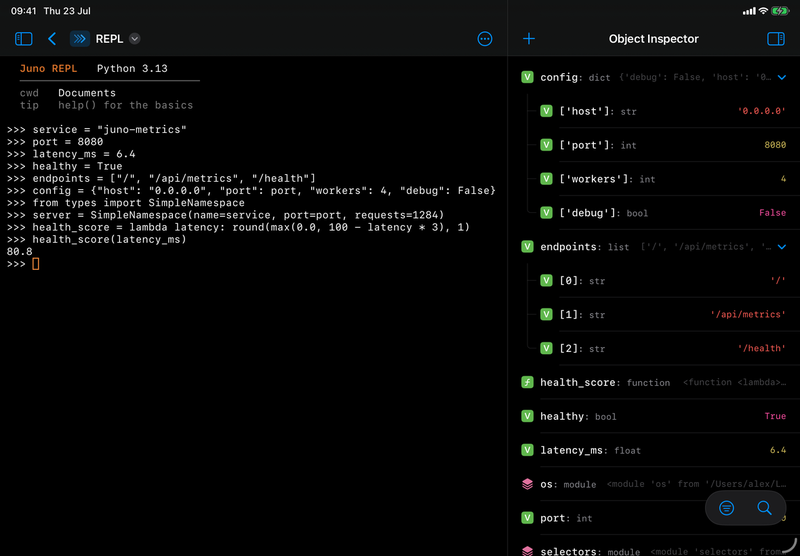Viewport: 800px width, 556px height.
Task: Add new item with the plus icon
Action: (529, 39)
